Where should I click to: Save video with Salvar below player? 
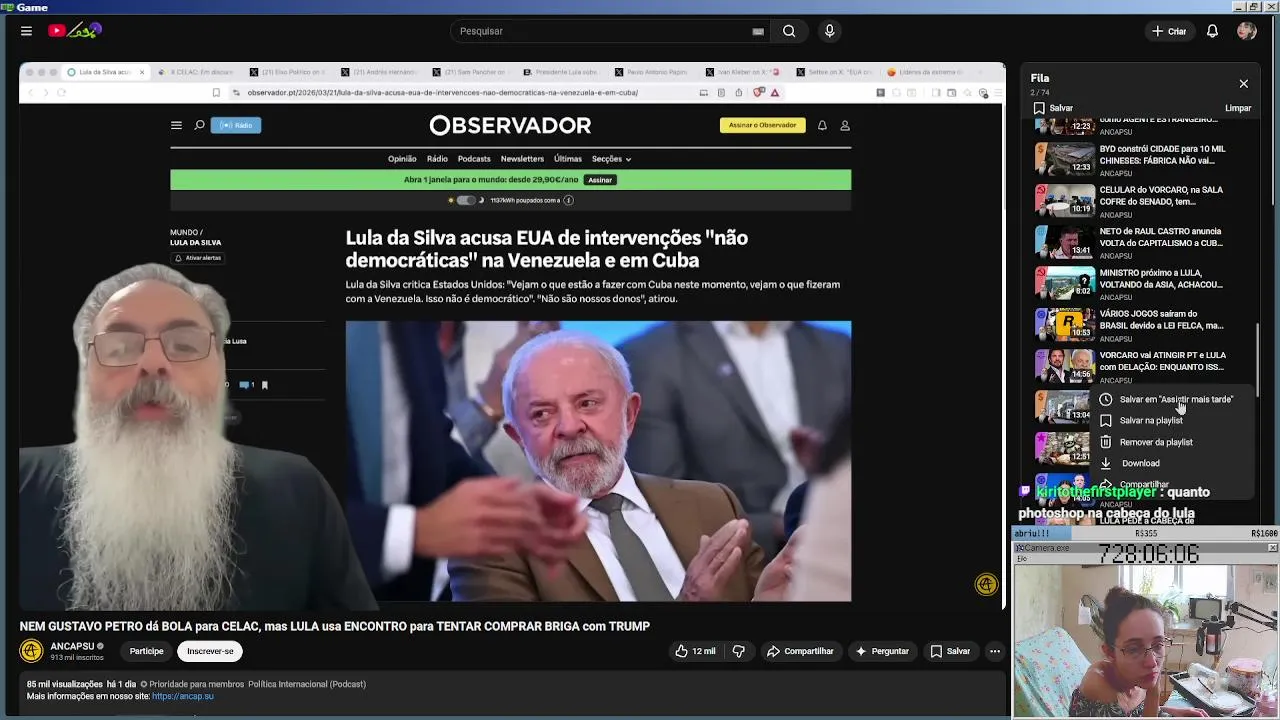(950, 651)
